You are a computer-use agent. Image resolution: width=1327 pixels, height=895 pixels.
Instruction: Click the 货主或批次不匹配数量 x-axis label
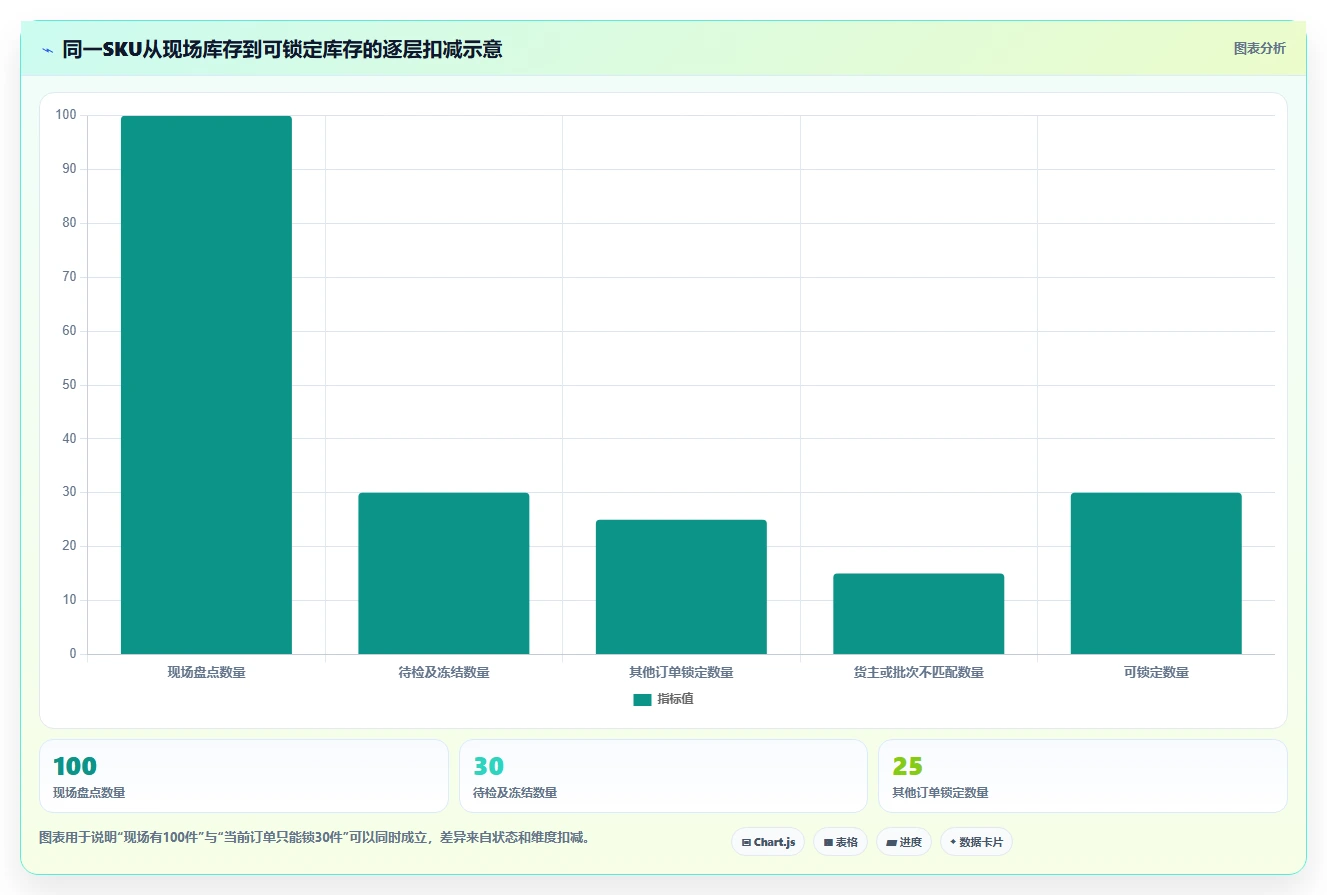coord(919,673)
